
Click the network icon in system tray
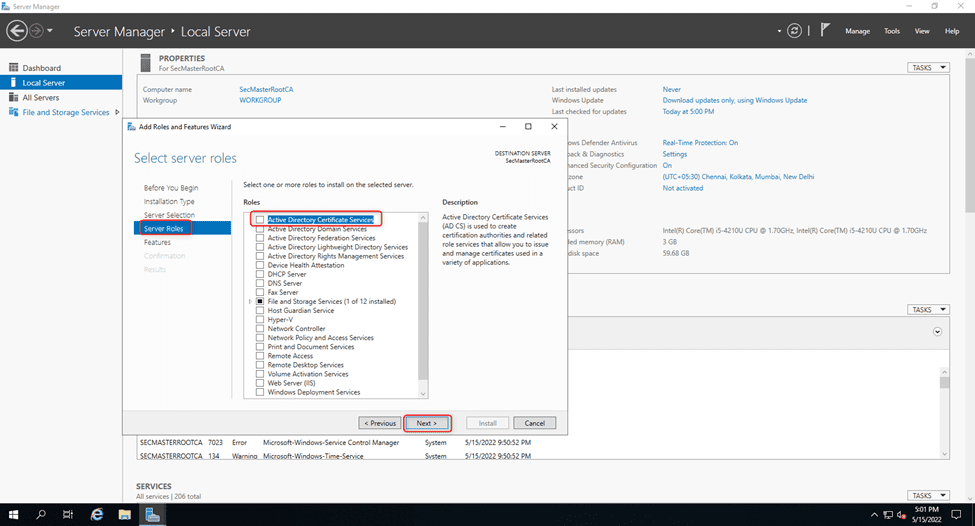888,515
